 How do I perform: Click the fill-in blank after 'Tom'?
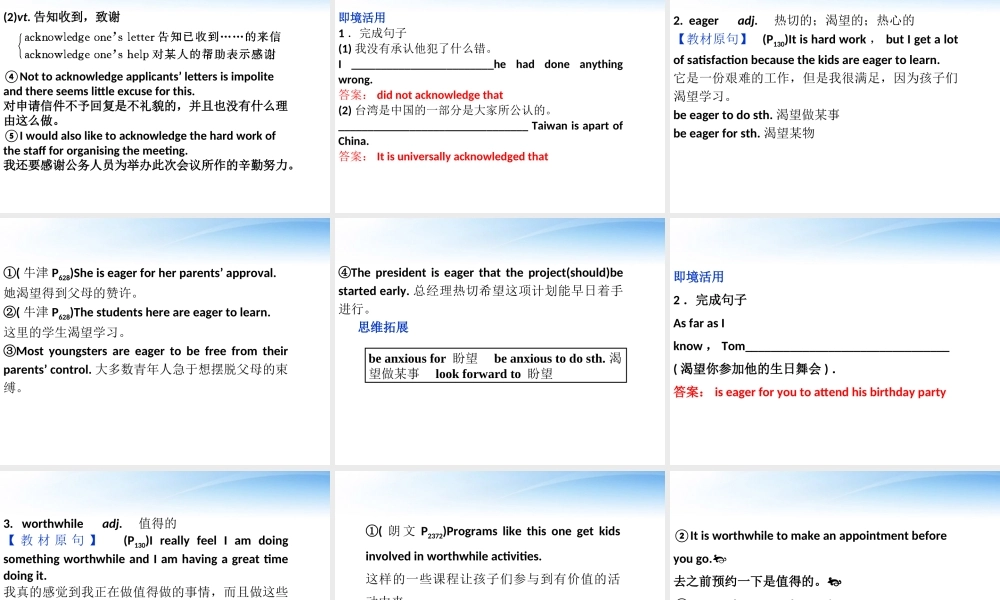click(847, 346)
